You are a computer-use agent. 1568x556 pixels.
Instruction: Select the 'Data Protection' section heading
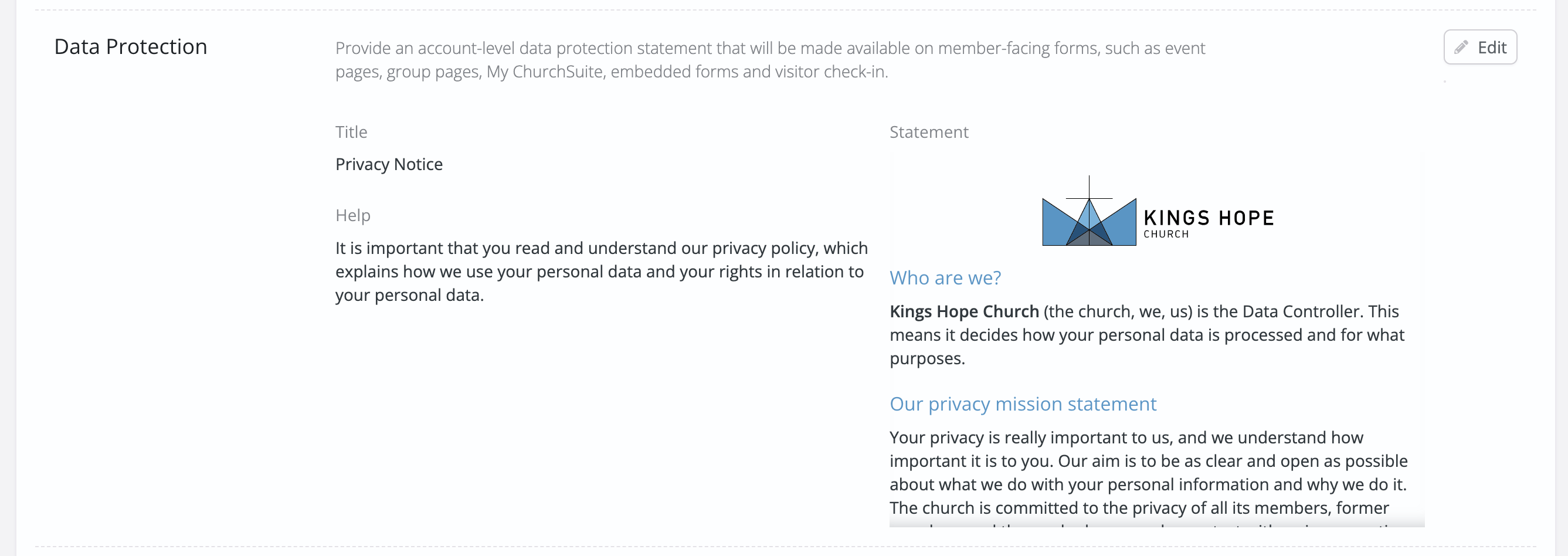click(131, 47)
